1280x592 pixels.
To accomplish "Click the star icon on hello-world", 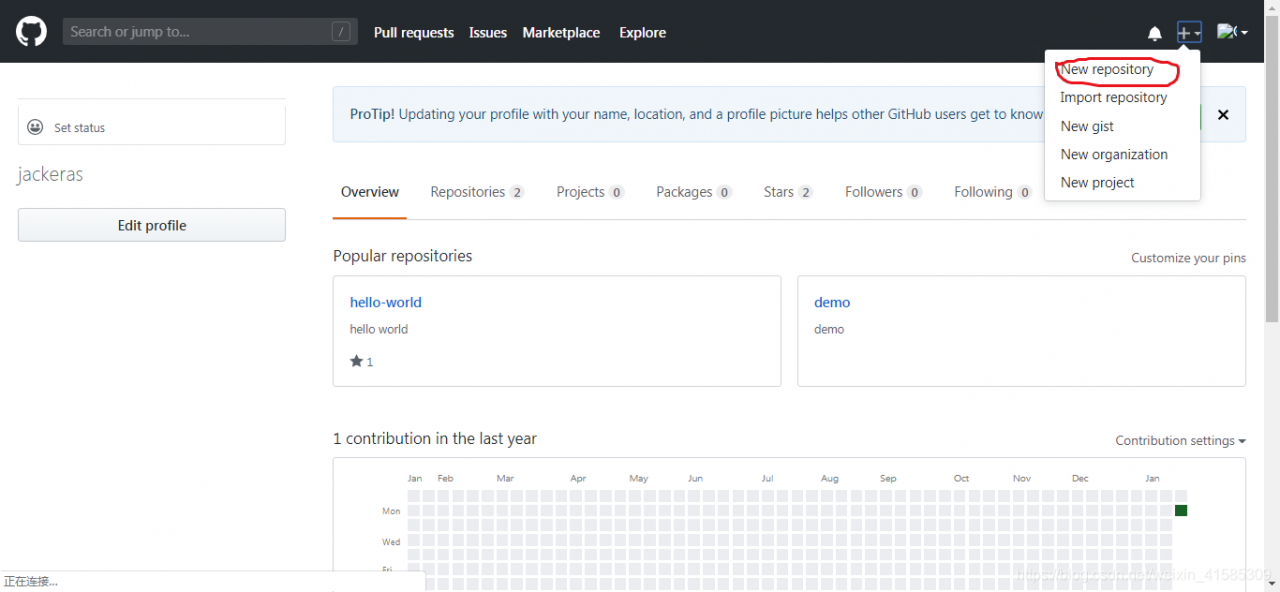I will (356, 361).
